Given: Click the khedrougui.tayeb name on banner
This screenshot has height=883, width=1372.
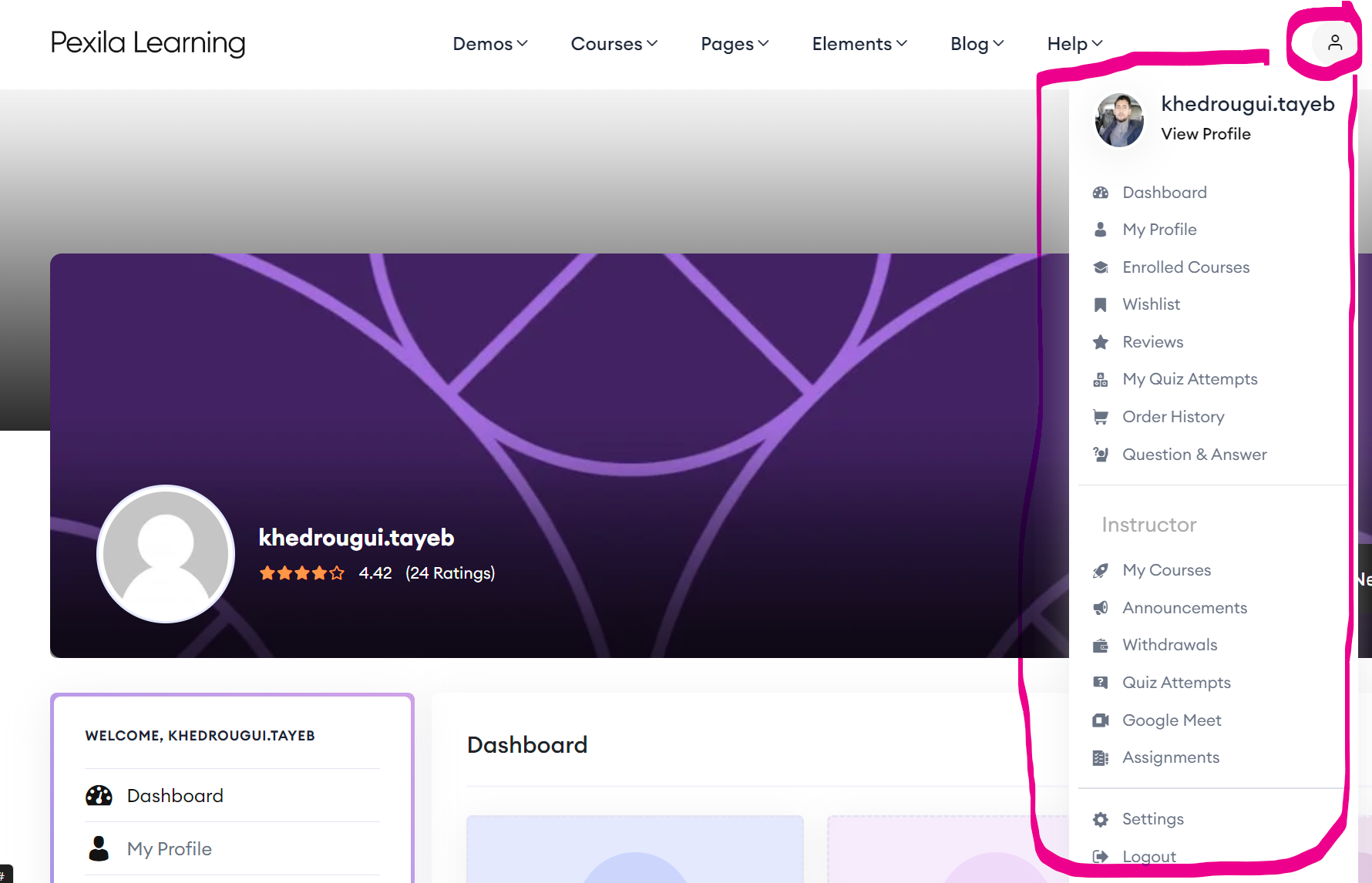Looking at the screenshot, I should click(356, 538).
